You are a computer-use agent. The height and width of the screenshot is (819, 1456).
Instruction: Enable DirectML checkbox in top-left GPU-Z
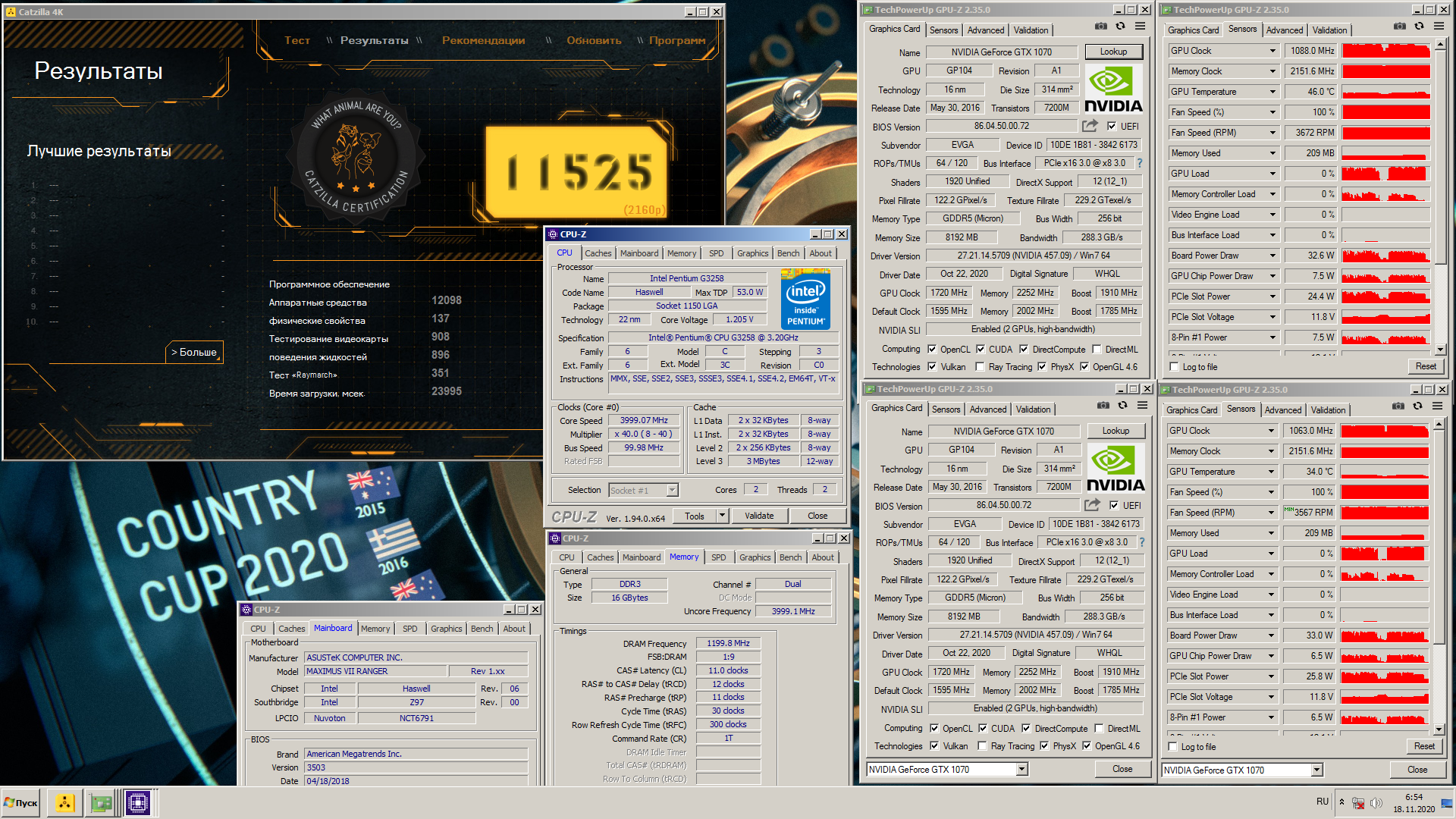coord(1097,350)
